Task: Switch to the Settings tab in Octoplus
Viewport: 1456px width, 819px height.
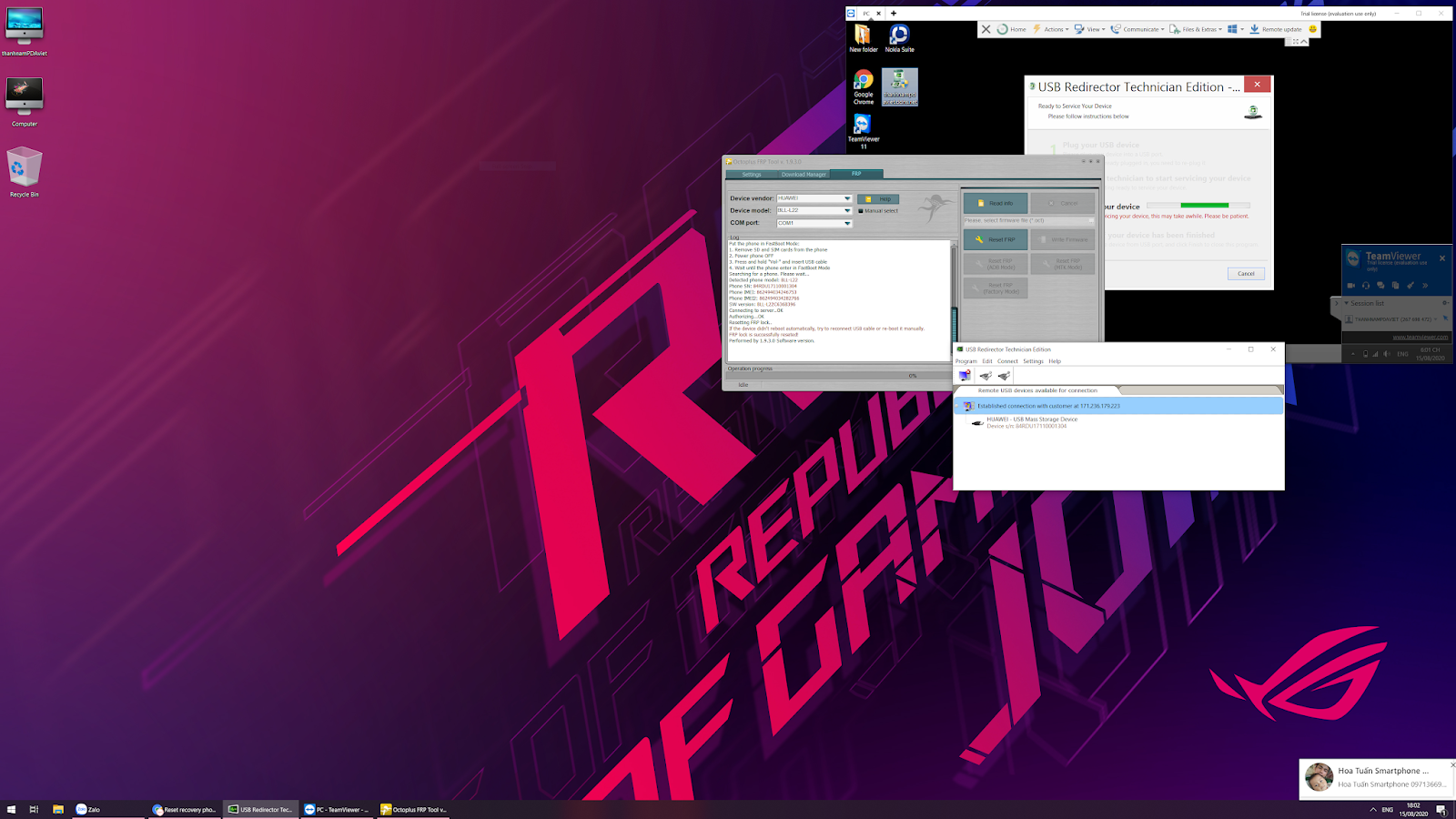Action: (752, 174)
